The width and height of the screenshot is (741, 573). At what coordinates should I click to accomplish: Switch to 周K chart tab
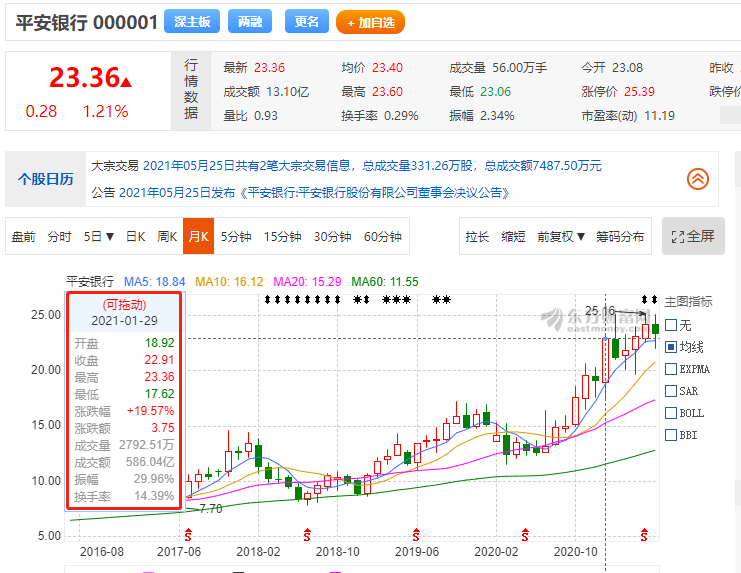click(167, 237)
